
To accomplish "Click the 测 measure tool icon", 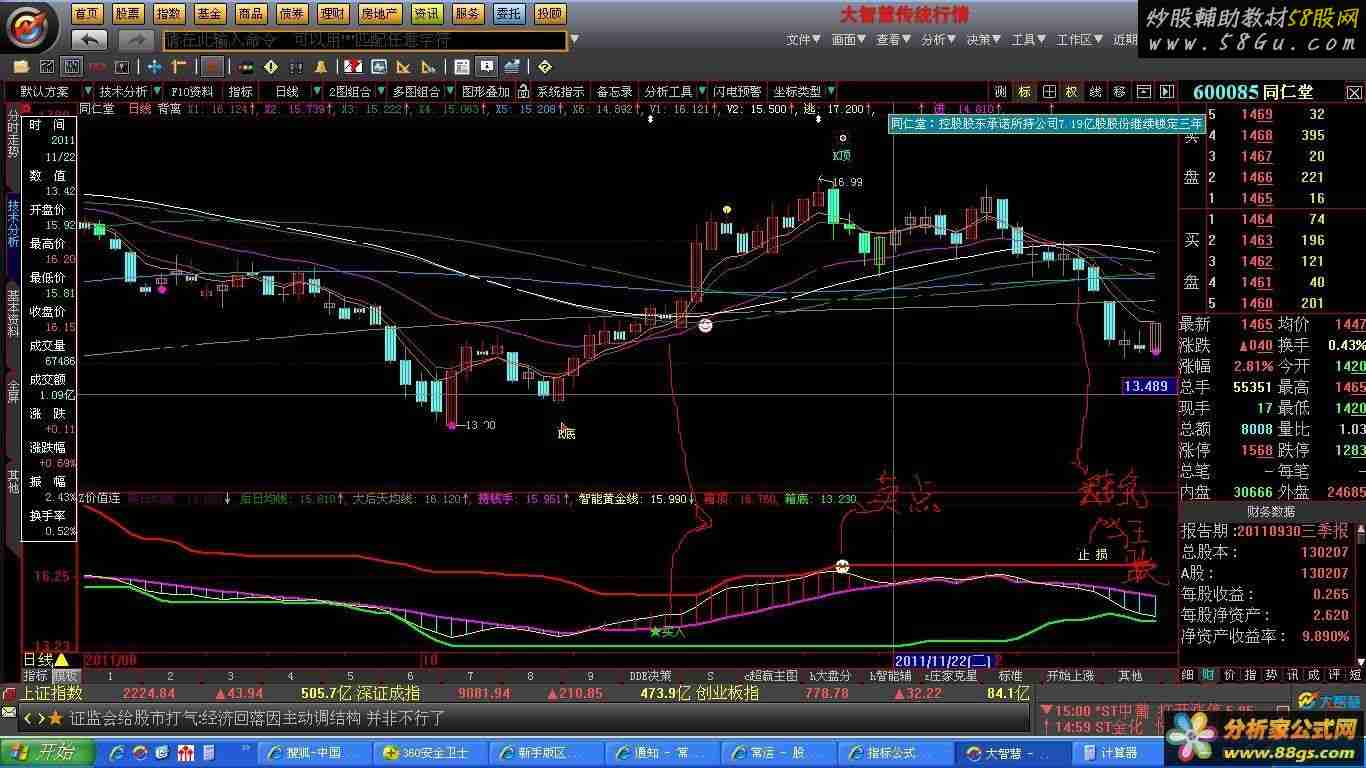I will 1000,91.
